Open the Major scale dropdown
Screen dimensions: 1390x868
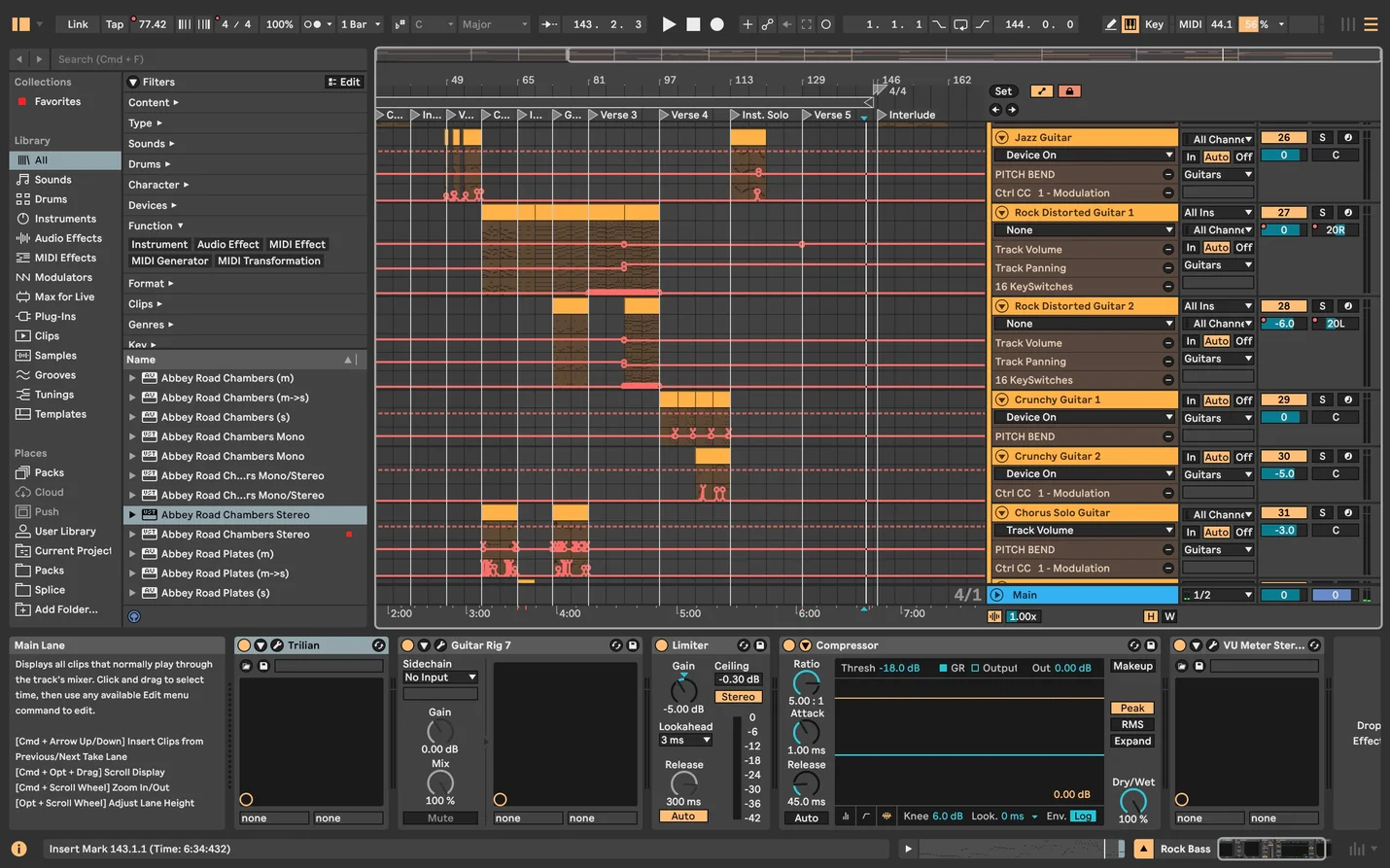495,24
